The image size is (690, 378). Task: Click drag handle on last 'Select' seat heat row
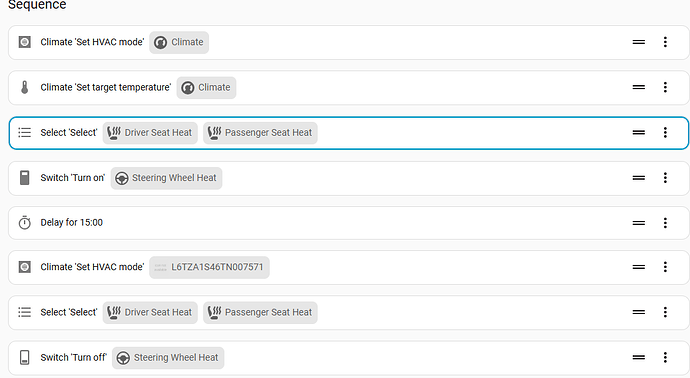click(639, 312)
